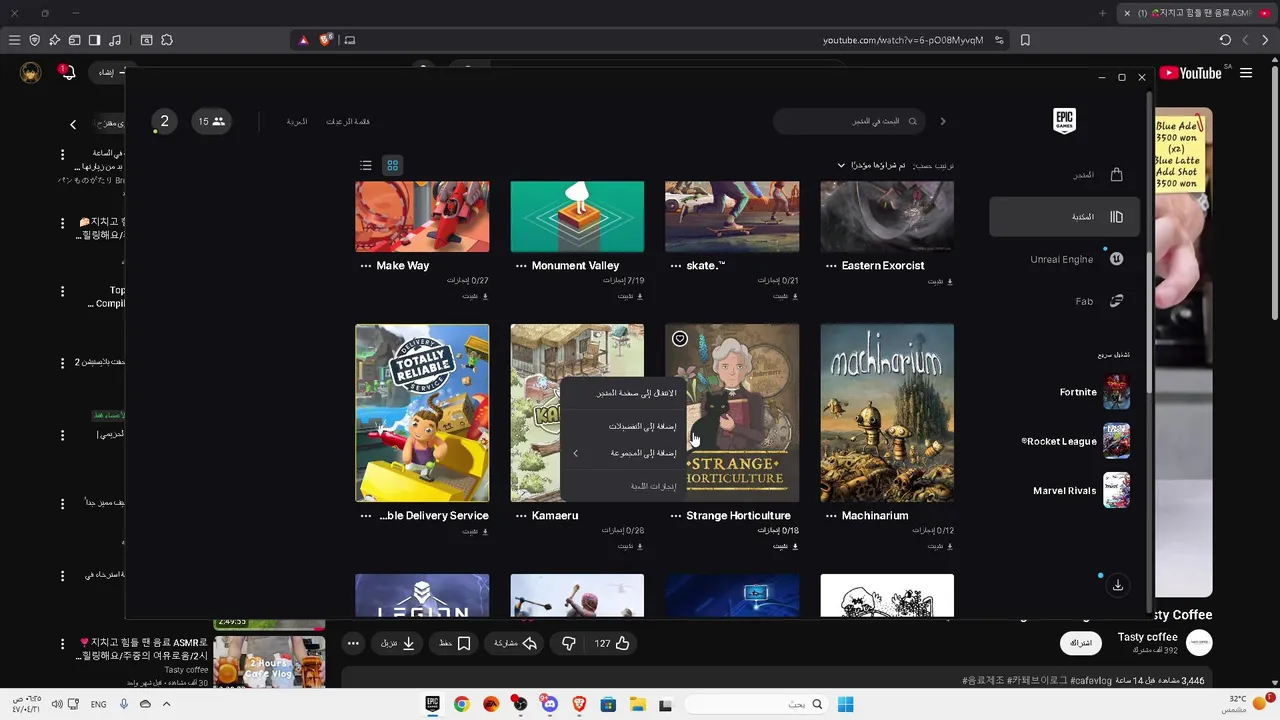Choose add to favorites in context menu
This screenshot has height=720, width=1280.
625,426
